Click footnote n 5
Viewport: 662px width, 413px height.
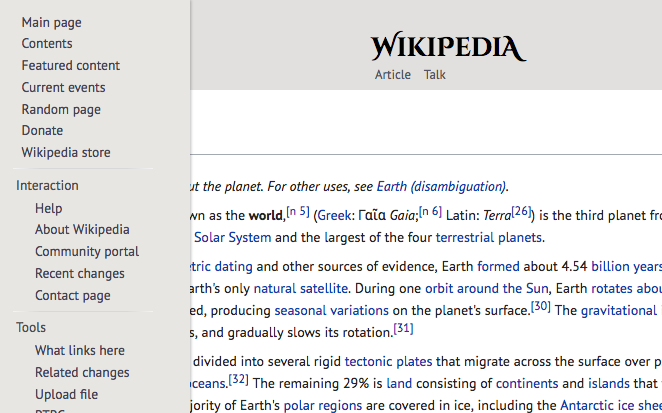tap(298, 211)
